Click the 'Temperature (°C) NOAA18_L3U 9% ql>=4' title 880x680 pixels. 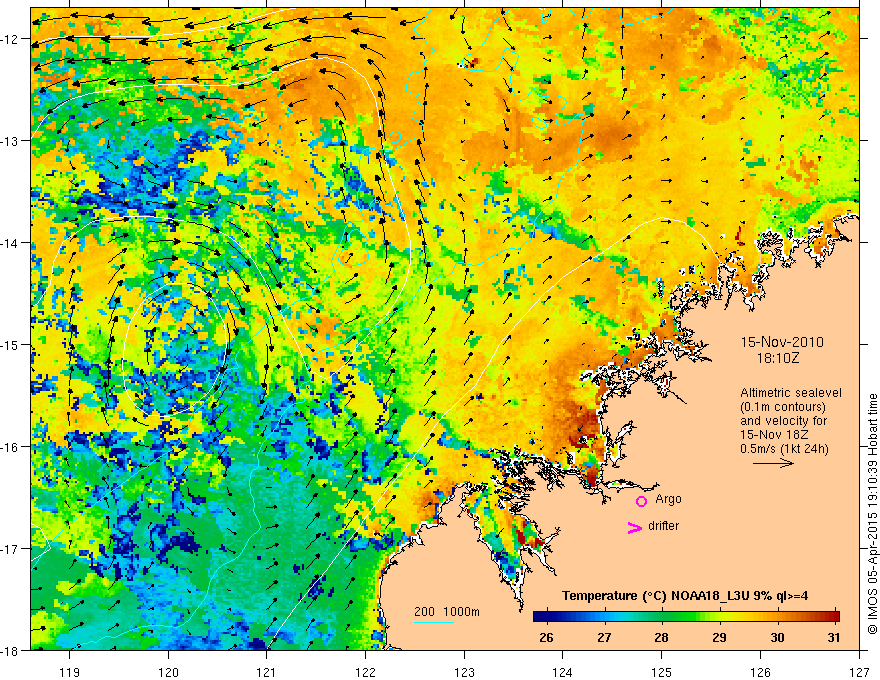click(x=685, y=596)
